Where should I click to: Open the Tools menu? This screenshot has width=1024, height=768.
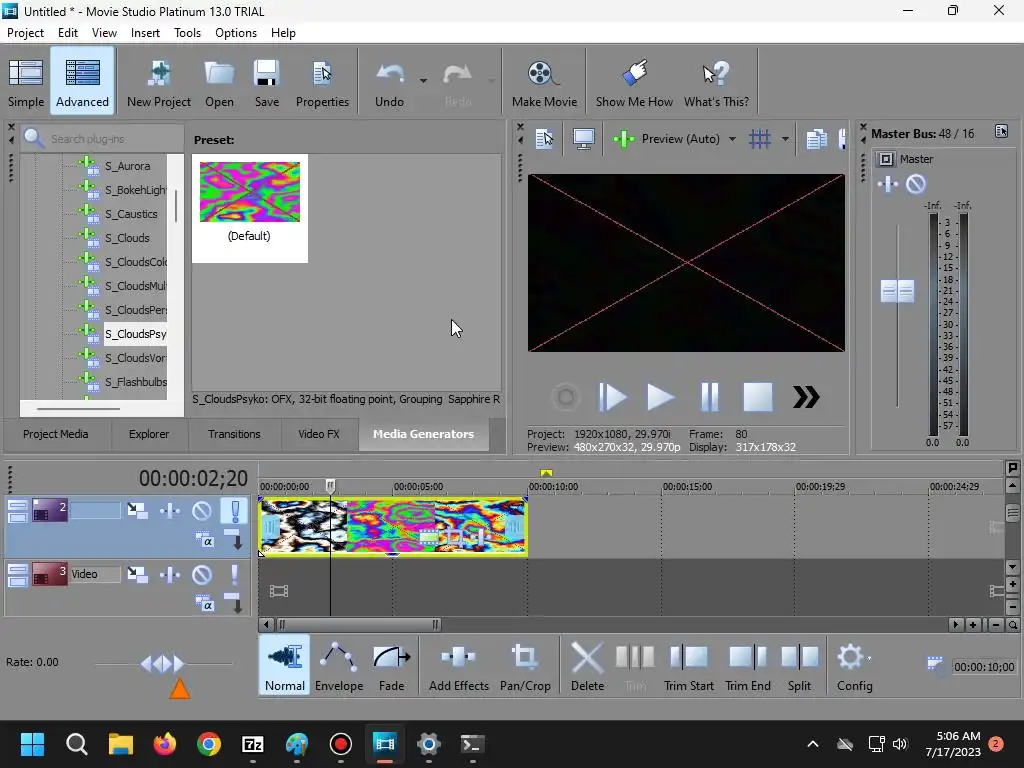(x=187, y=33)
